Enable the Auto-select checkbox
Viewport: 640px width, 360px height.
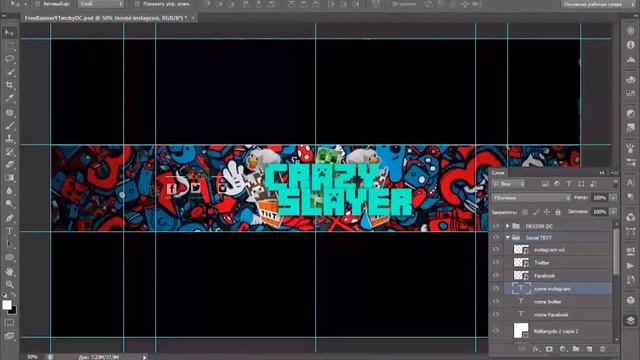[x=37, y=4]
